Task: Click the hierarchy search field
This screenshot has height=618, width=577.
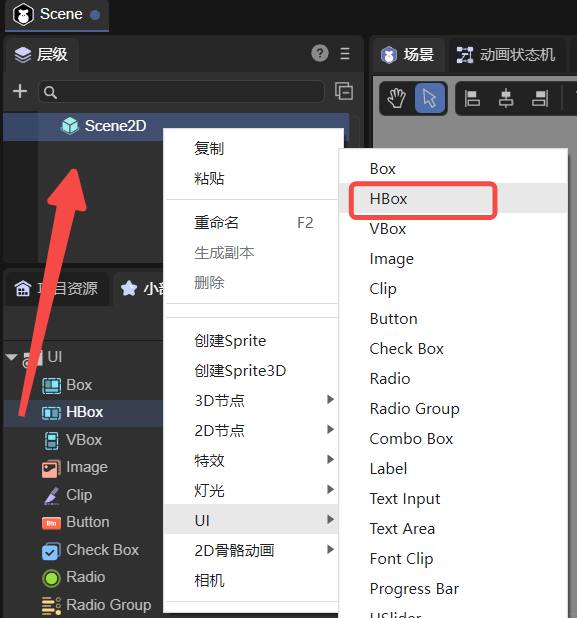Action: [x=181, y=92]
